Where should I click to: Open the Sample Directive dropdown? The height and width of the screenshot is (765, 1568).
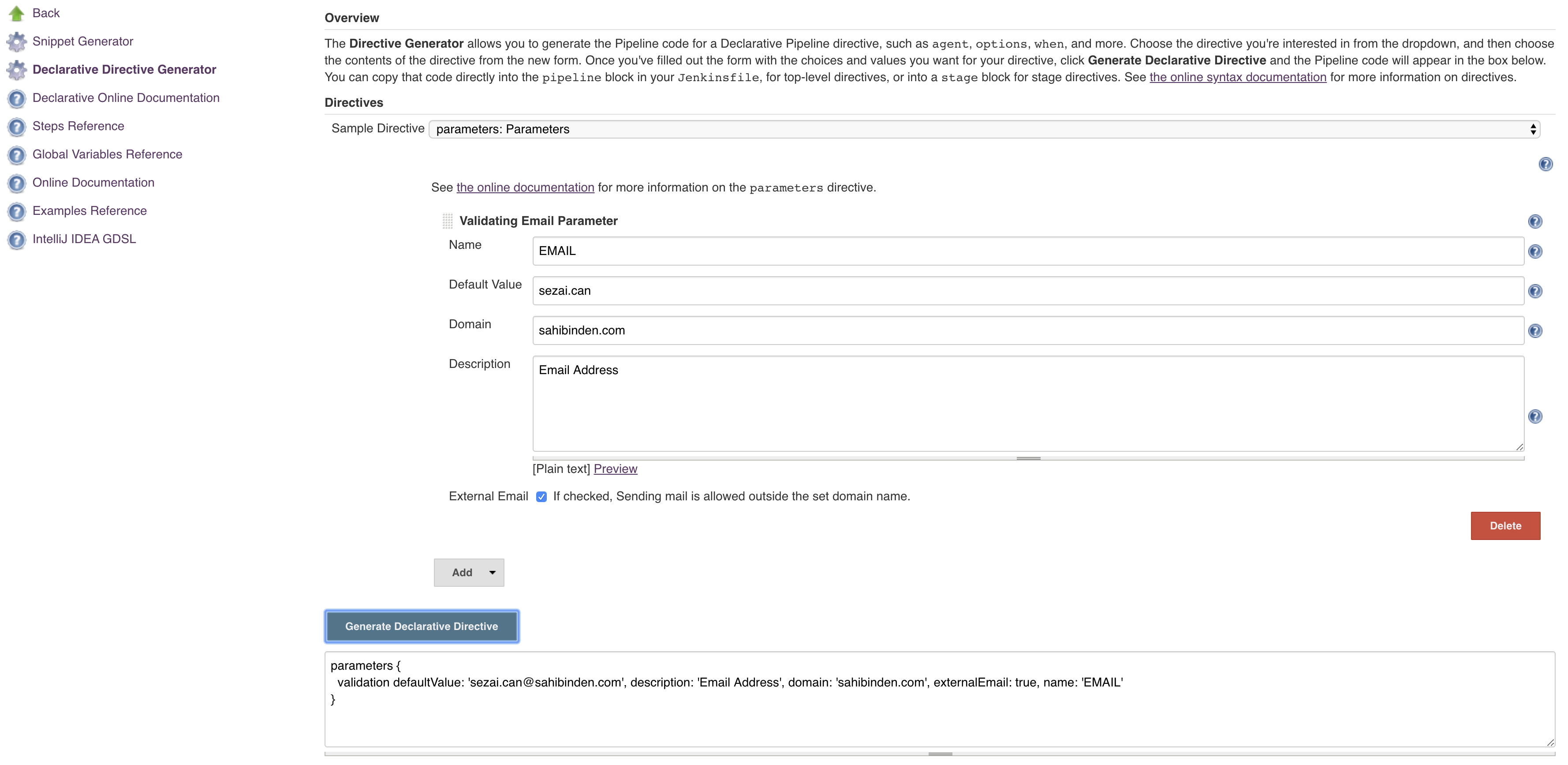pos(984,129)
